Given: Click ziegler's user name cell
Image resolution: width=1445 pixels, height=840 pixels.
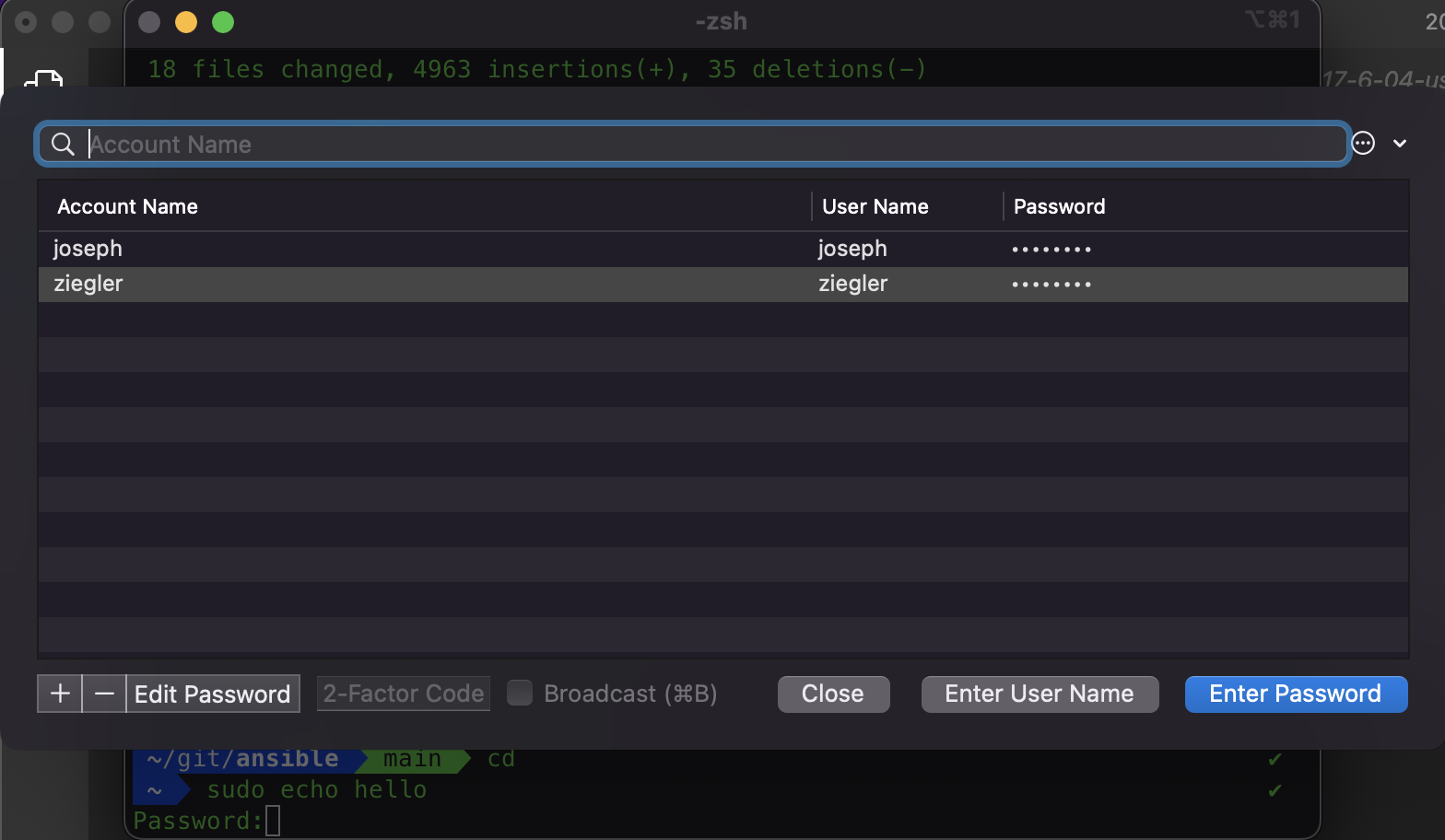Looking at the screenshot, I should click(852, 284).
